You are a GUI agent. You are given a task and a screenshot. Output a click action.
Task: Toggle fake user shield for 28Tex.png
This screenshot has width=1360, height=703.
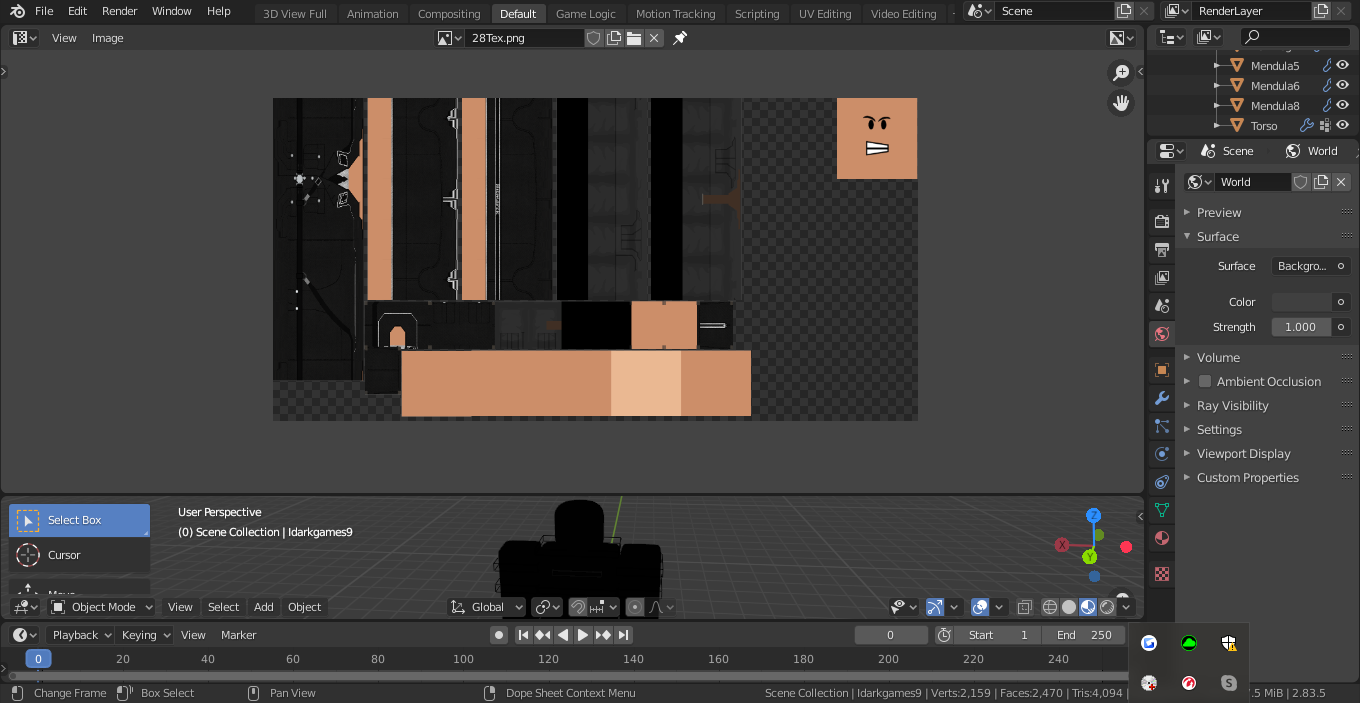pos(594,38)
